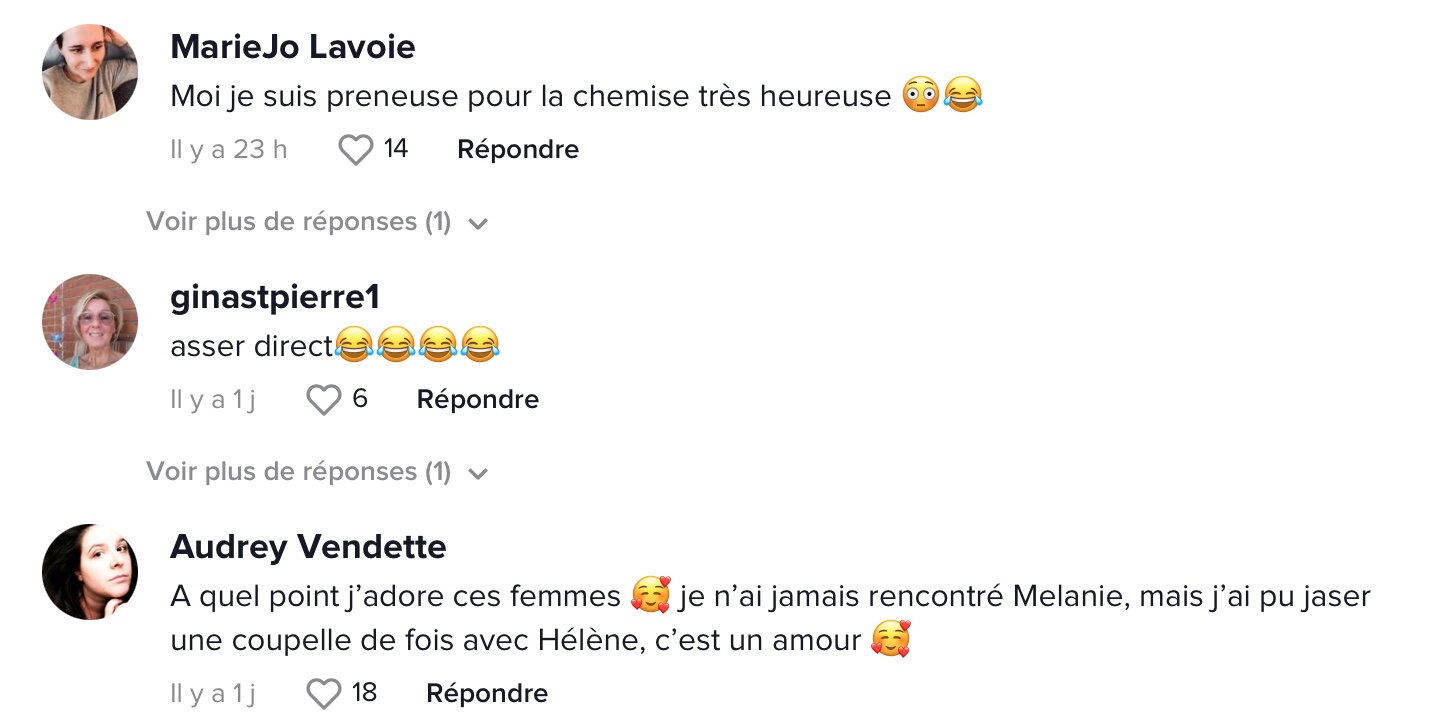Click the "Il y a 23 h" timestamp
Image resolution: width=1434 pixels, height=726 pixels.
point(229,150)
